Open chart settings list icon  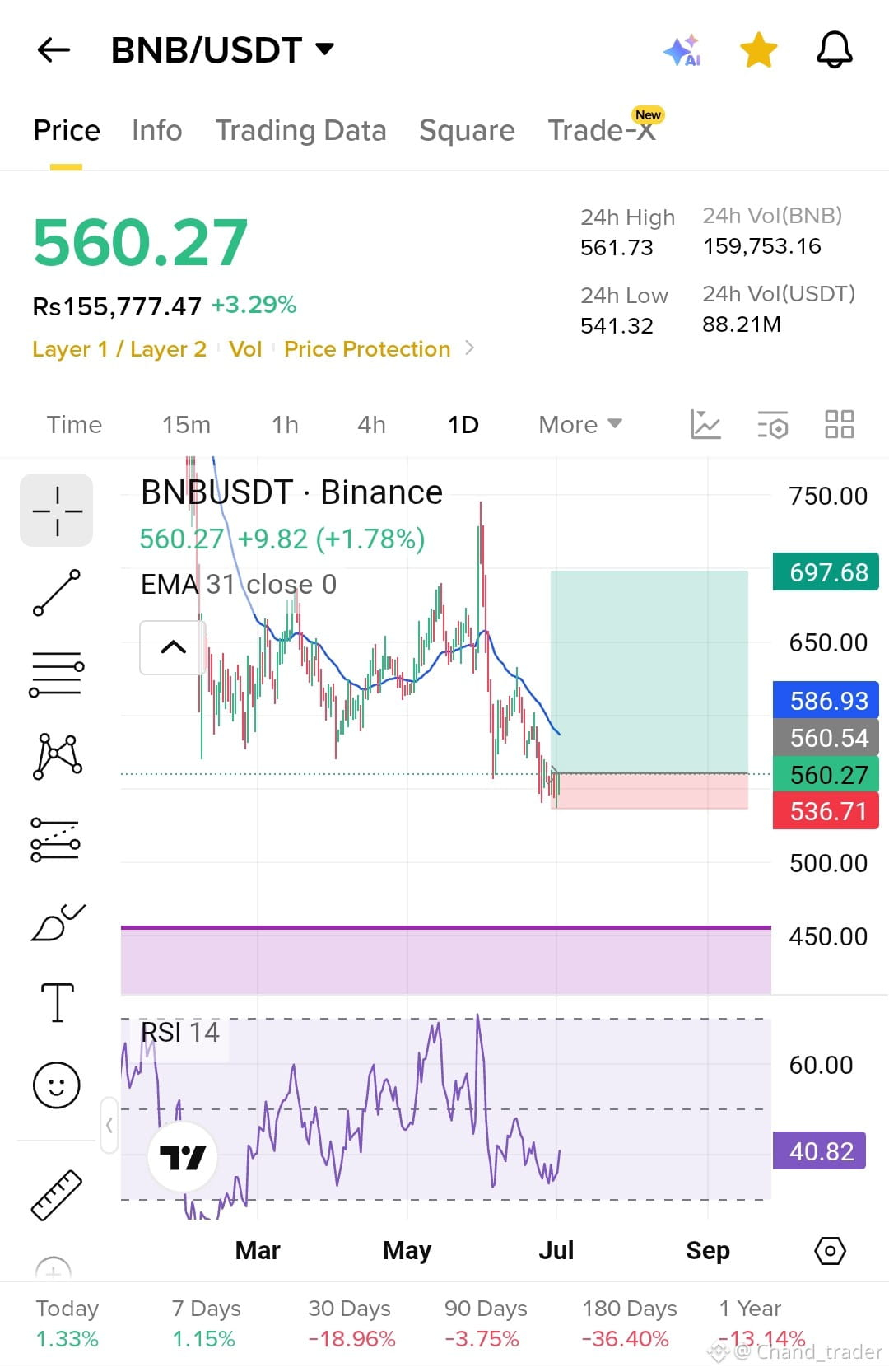click(x=772, y=425)
